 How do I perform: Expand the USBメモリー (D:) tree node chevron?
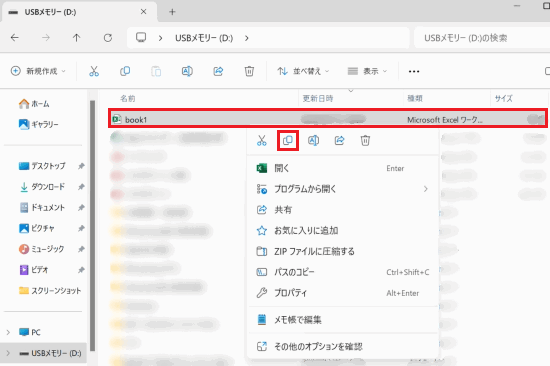point(8,353)
